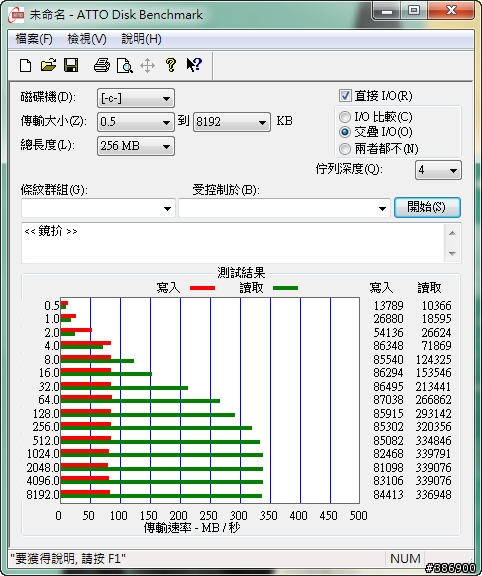482x576 pixels.
Task: Click write value 54136 for 2.0 row
Action: (388, 332)
